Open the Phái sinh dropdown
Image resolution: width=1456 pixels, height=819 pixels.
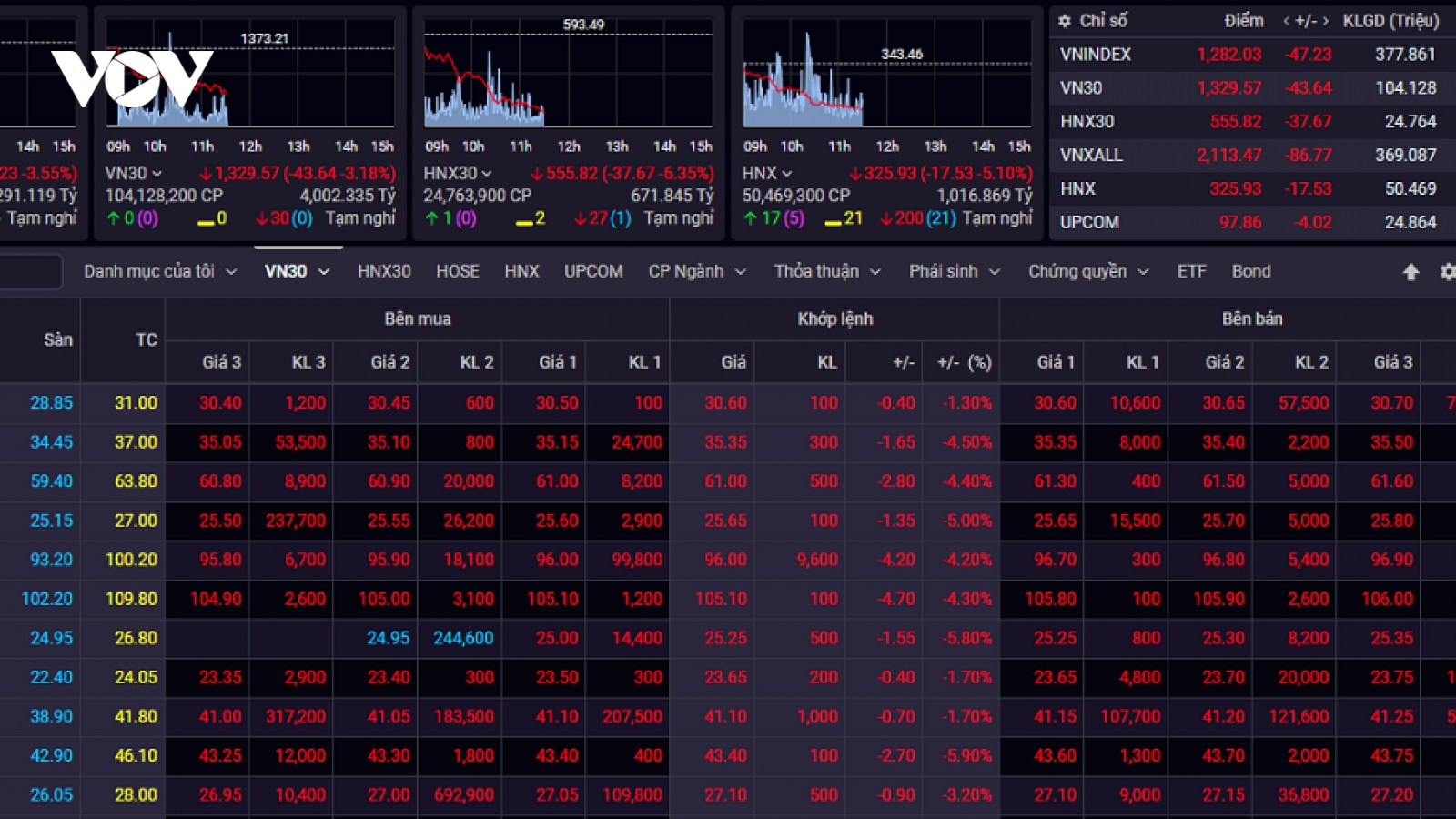955,271
